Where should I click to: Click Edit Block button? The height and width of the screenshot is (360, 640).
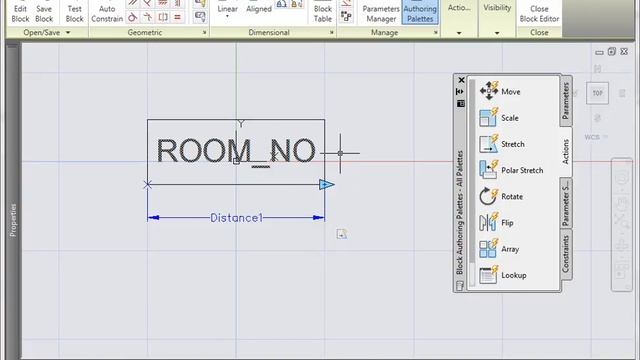coord(20,11)
